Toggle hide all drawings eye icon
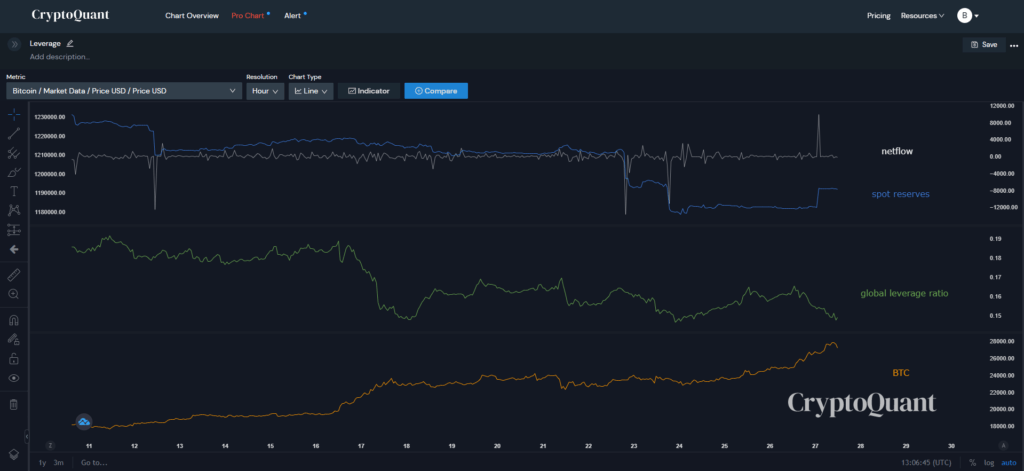1024x471 pixels. [14, 379]
